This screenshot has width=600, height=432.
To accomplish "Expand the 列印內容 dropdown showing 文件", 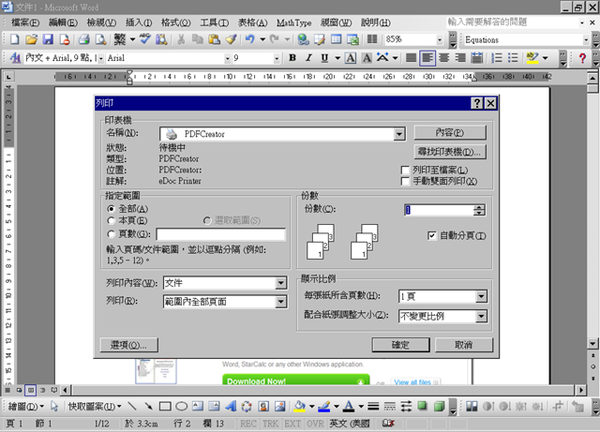I will pyautogui.click(x=280, y=283).
